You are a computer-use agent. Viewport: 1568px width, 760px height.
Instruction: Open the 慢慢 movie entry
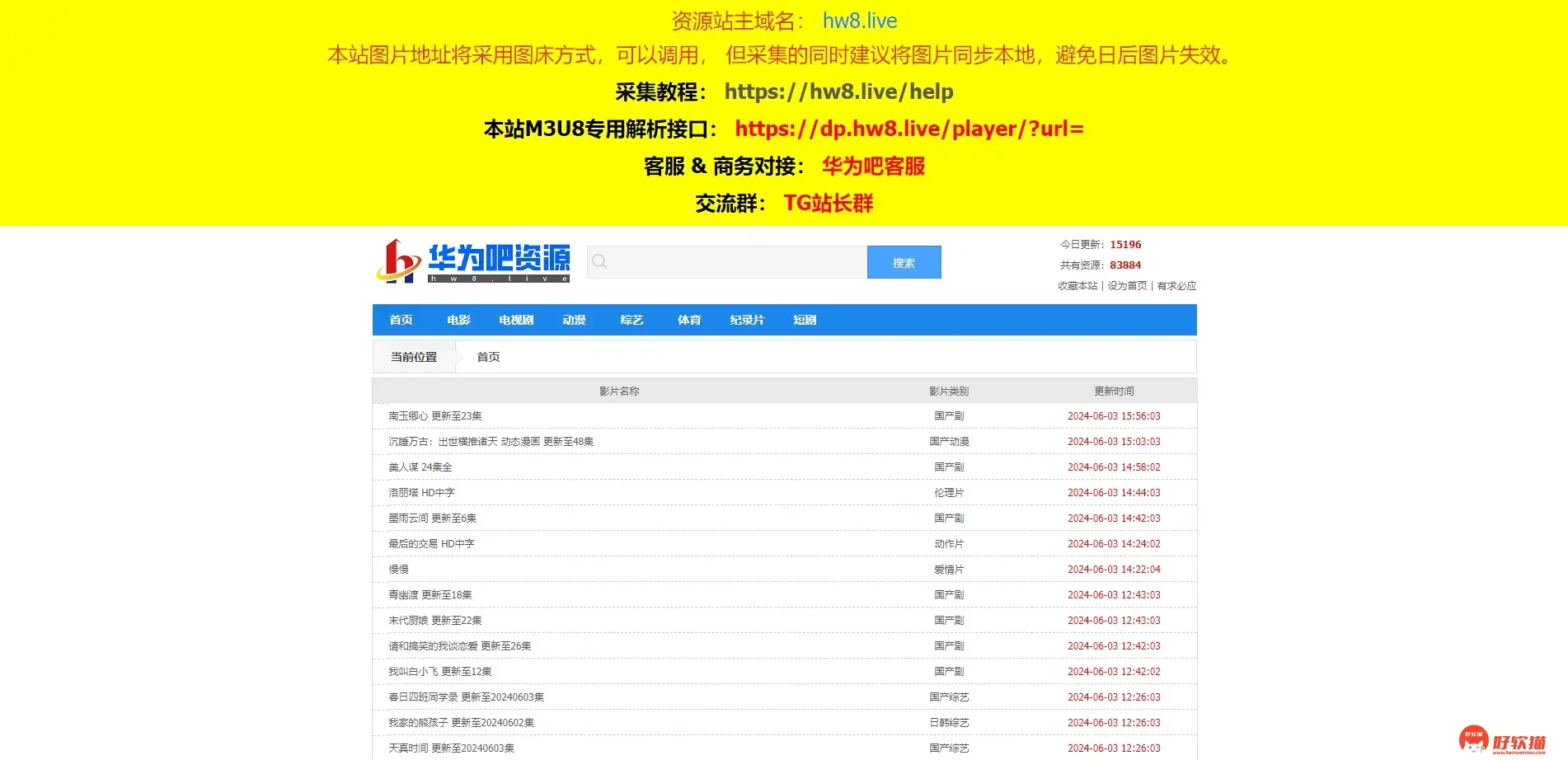tap(398, 570)
